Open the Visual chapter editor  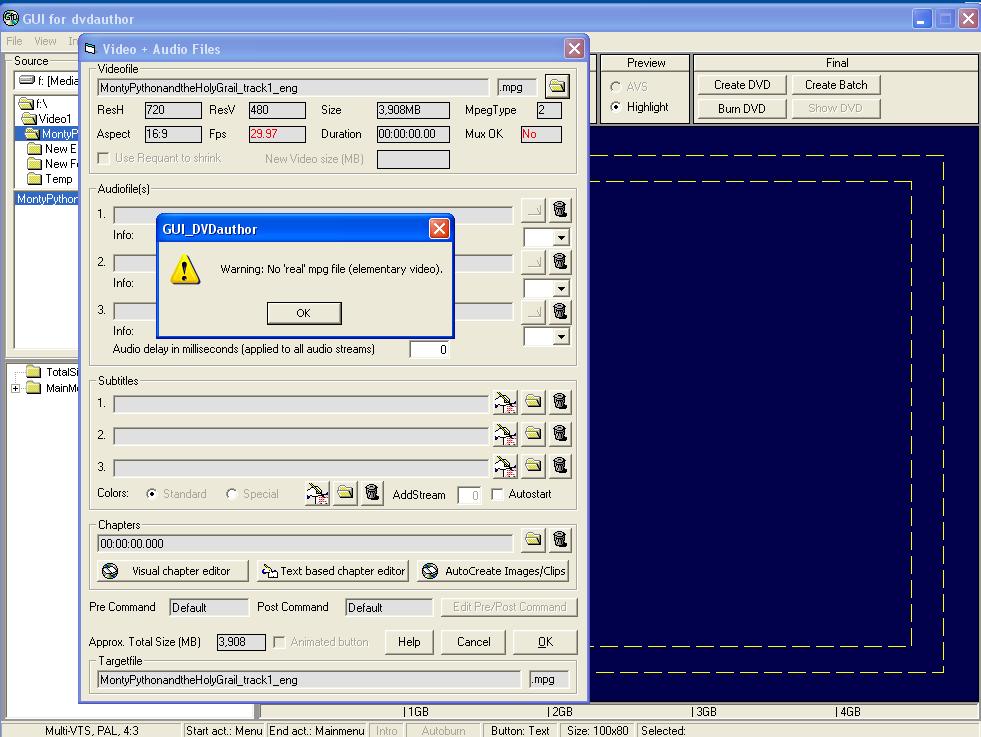pyautogui.click(x=173, y=571)
